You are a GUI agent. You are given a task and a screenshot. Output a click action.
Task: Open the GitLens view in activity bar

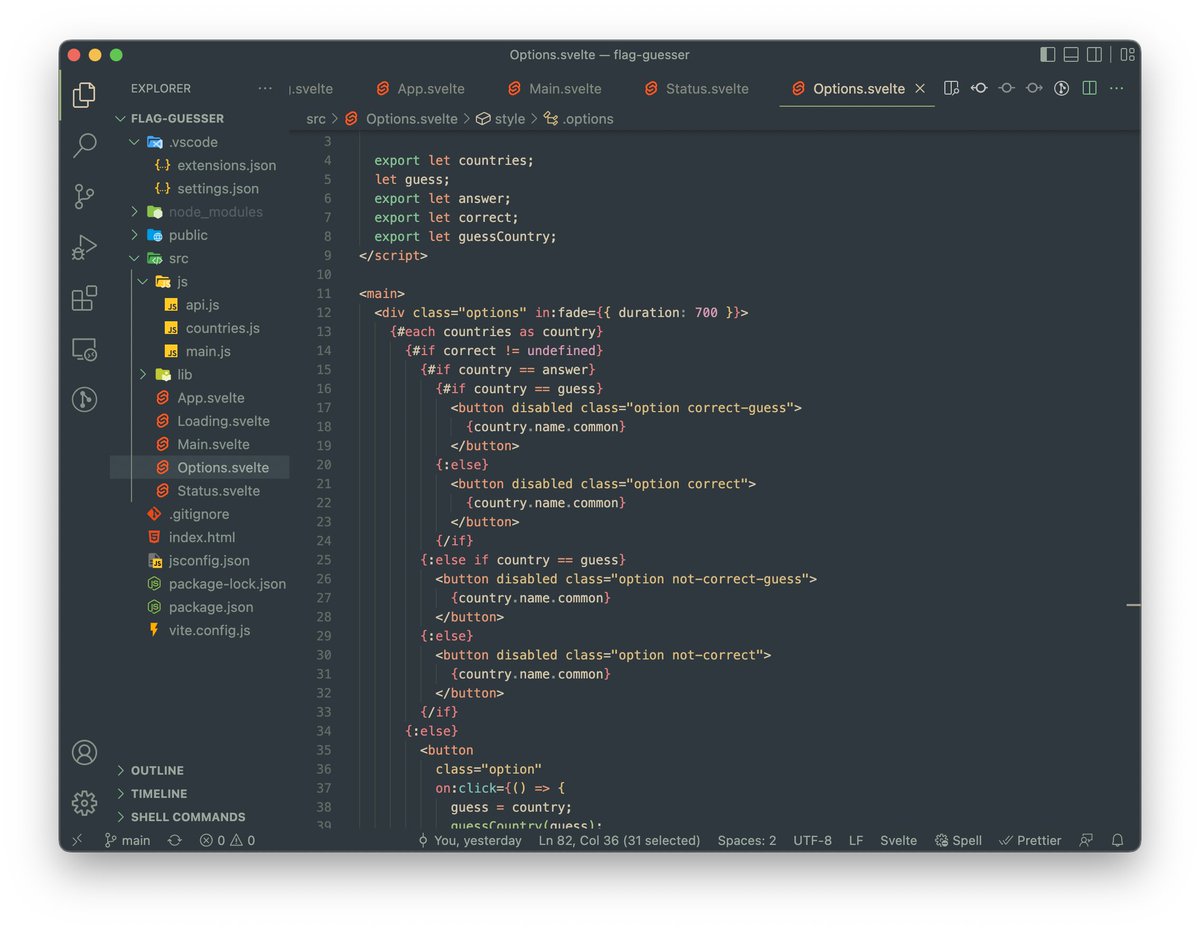85,400
